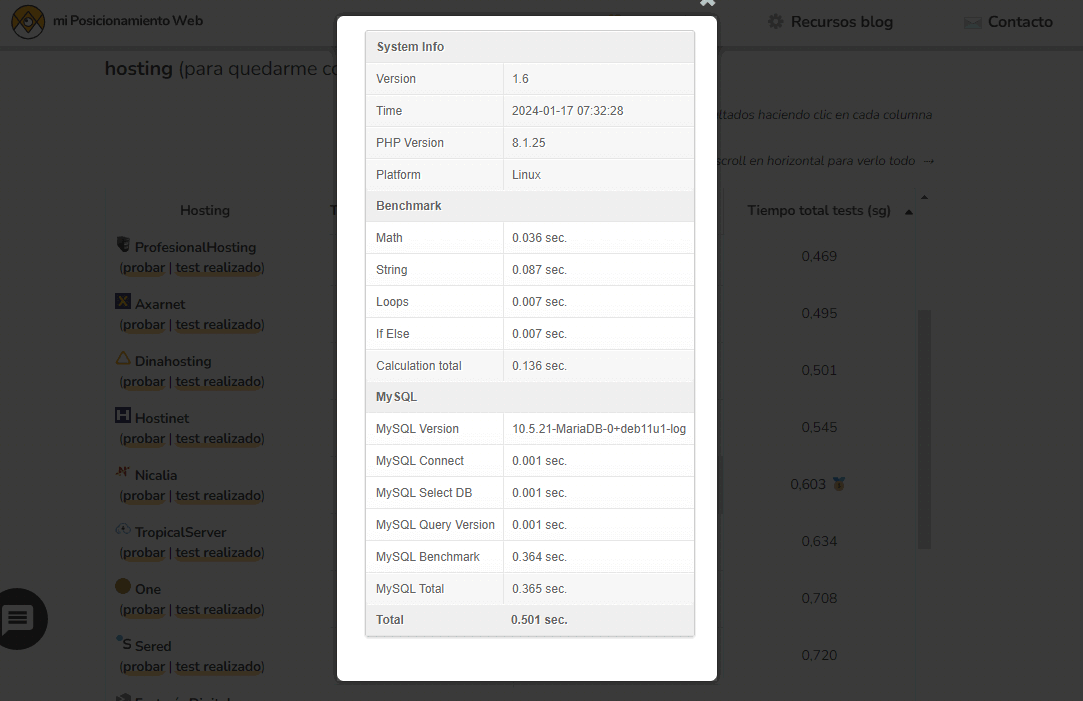This screenshot has width=1083, height=701.
Task: Click the vertical table scrollbar thumb
Action: pos(924,429)
